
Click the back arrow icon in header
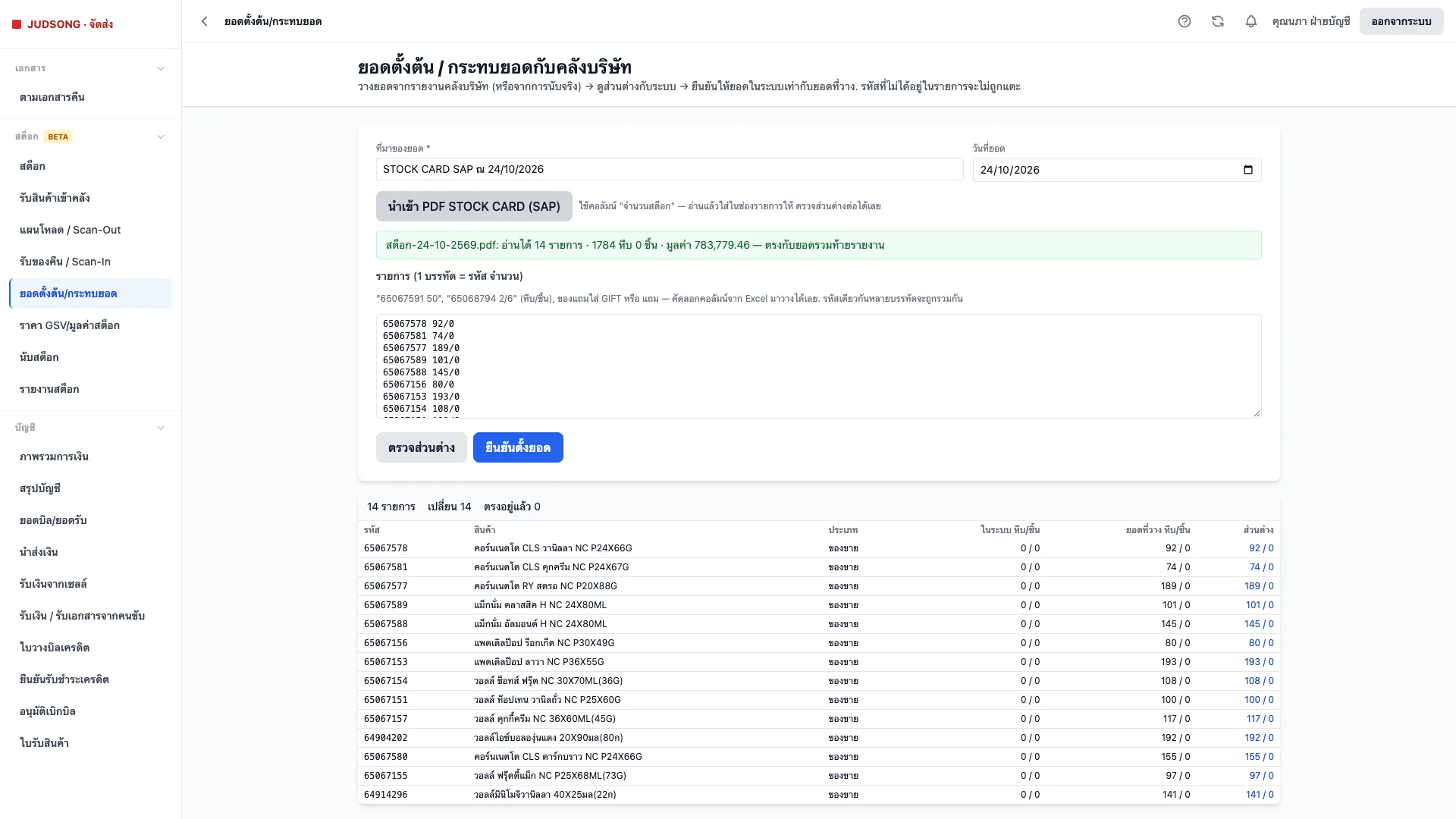point(204,21)
